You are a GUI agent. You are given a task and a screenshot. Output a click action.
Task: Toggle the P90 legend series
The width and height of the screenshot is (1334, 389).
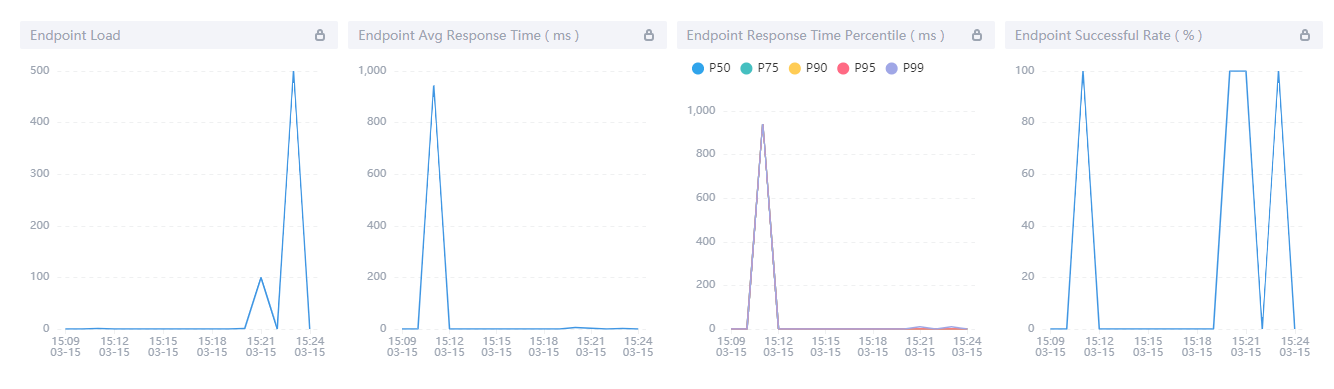(x=807, y=68)
